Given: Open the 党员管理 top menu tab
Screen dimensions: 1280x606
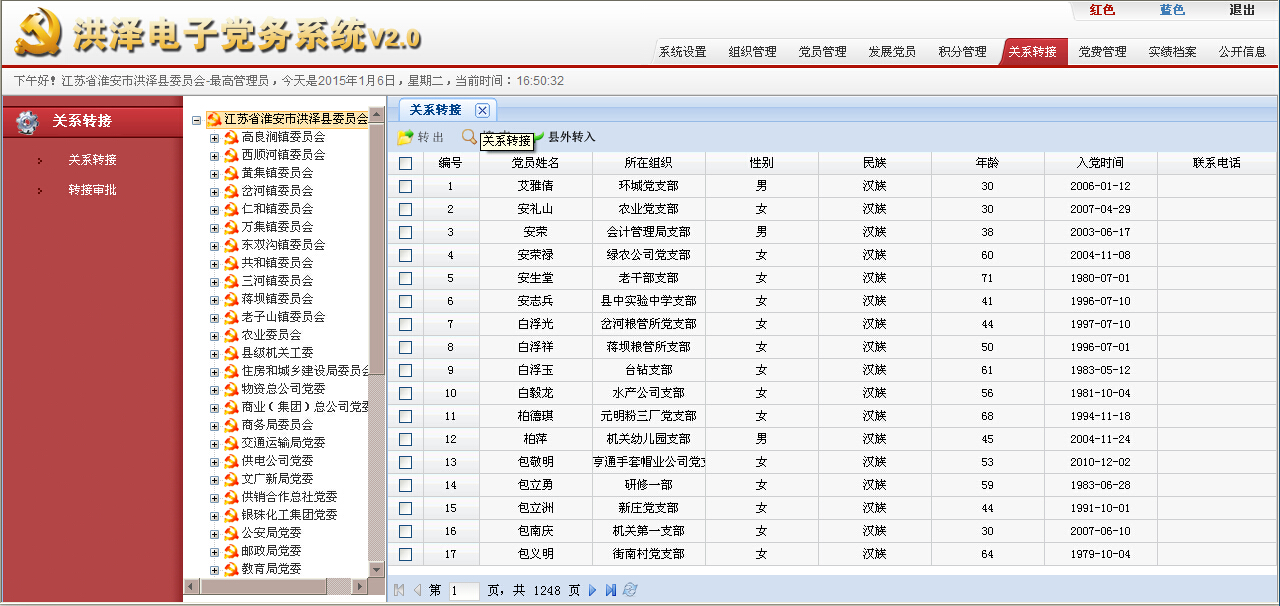Looking at the screenshot, I should (x=822, y=52).
